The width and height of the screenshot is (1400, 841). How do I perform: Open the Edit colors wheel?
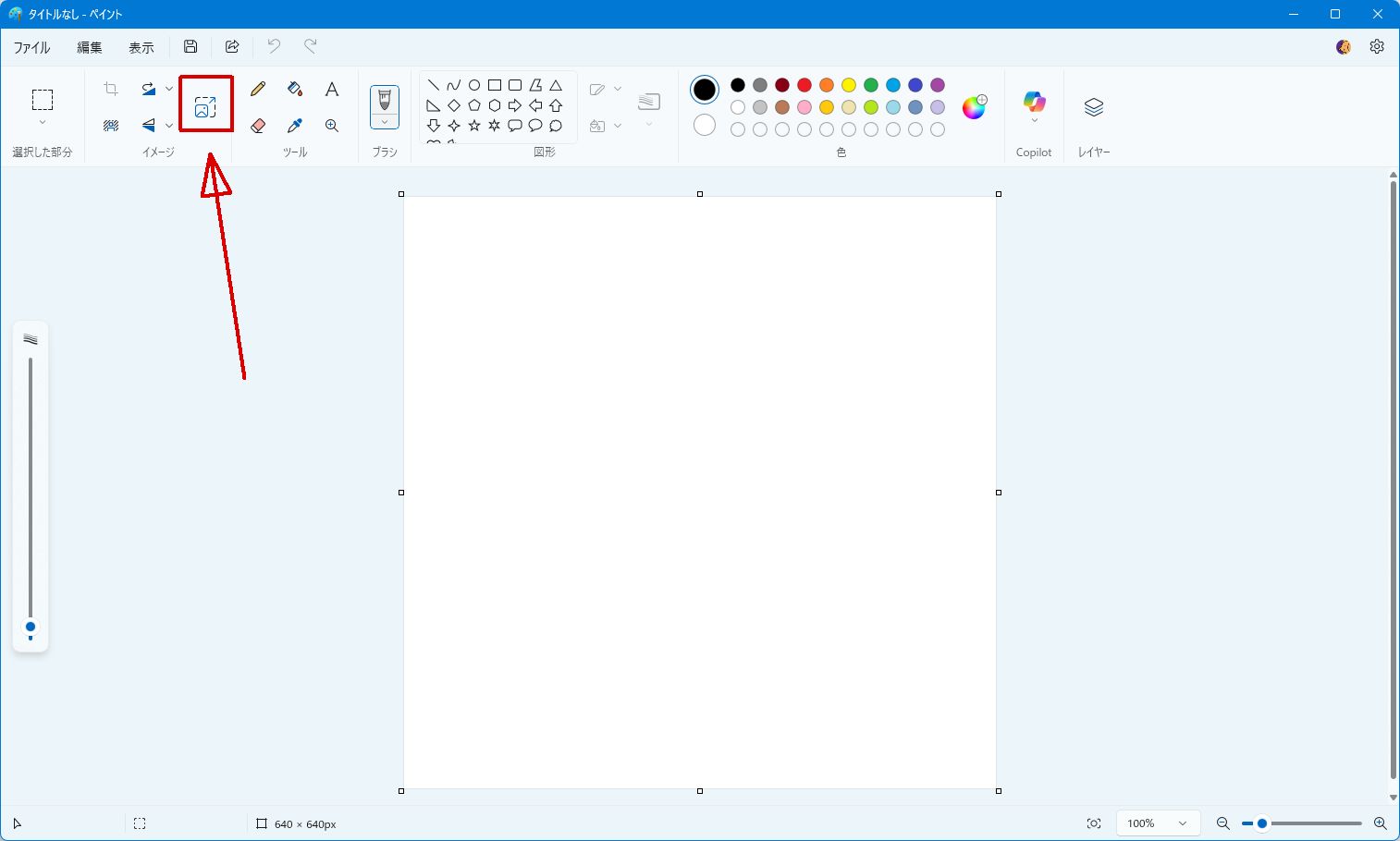click(x=975, y=107)
